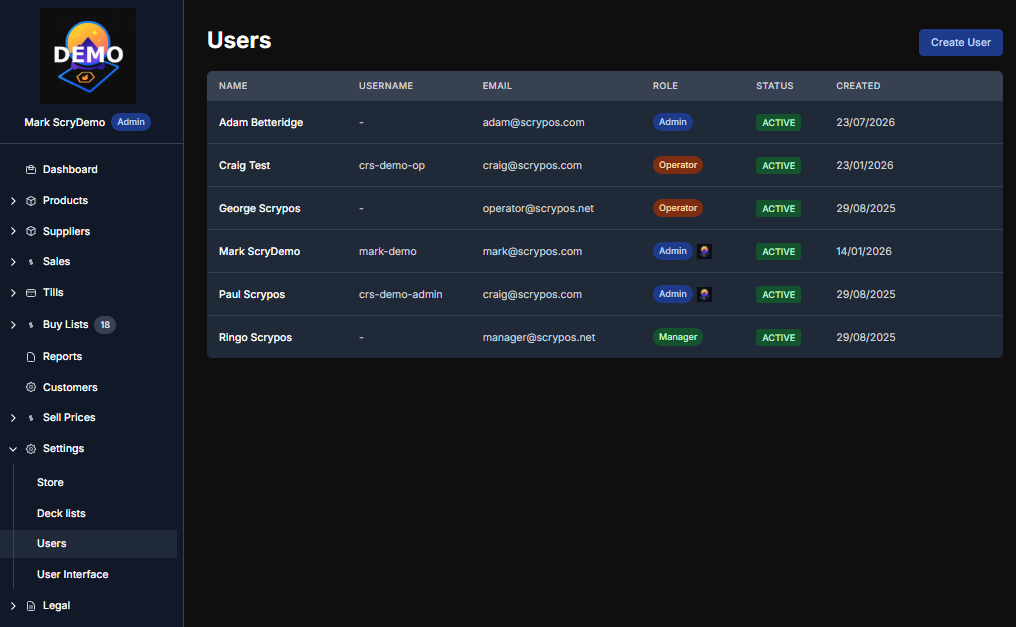1016x627 pixels.
Task: Click the Reports document icon
Action: 30,357
